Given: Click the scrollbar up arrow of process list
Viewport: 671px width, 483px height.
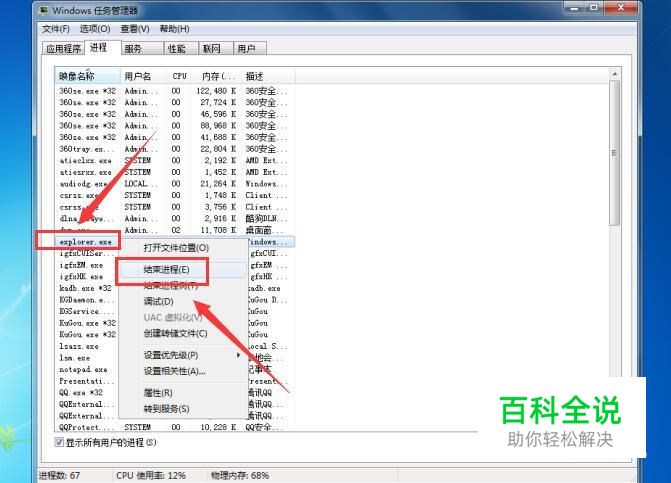Looking at the screenshot, I should [615, 74].
